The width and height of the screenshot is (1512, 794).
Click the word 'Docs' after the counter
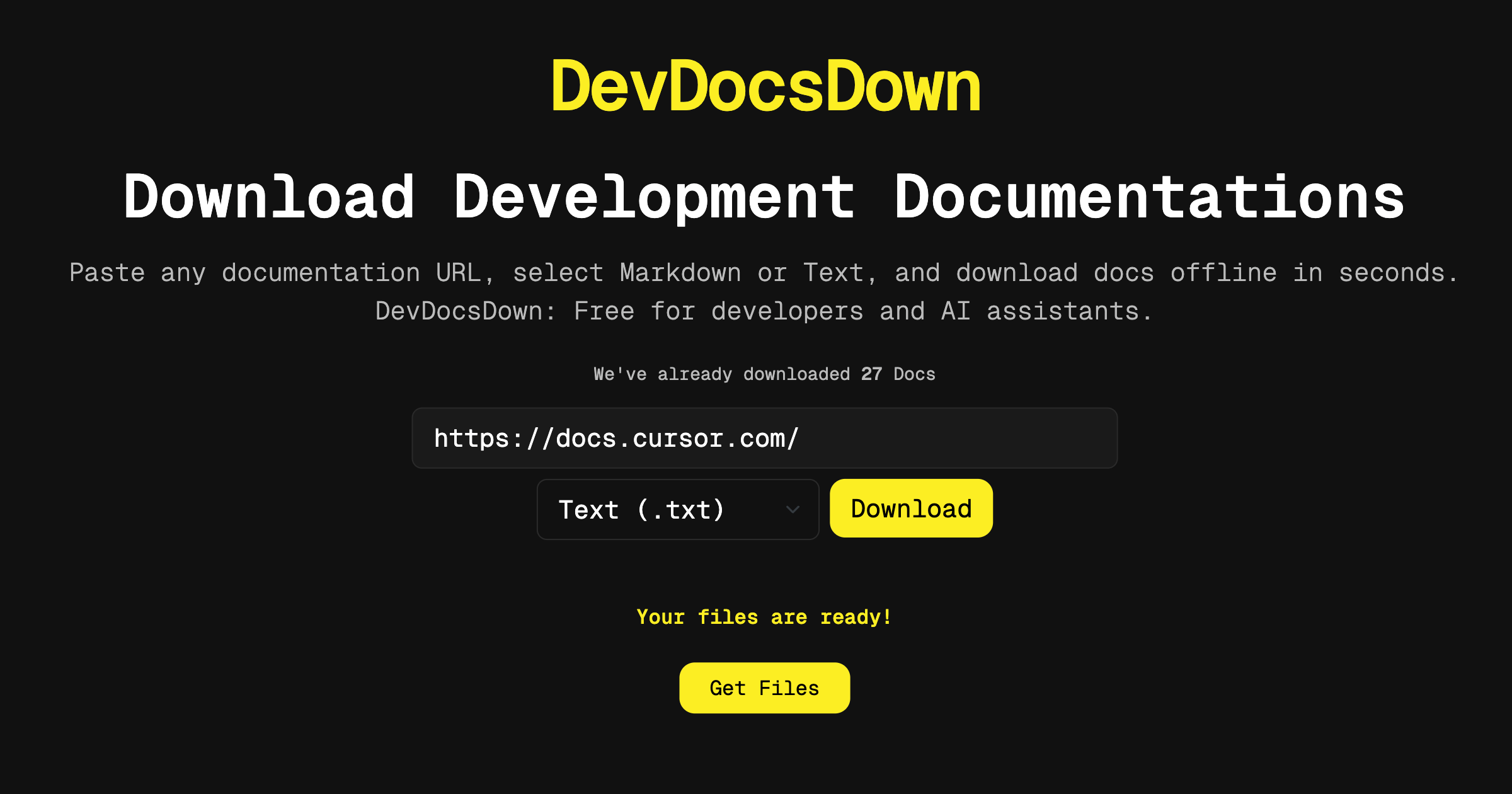click(x=914, y=374)
